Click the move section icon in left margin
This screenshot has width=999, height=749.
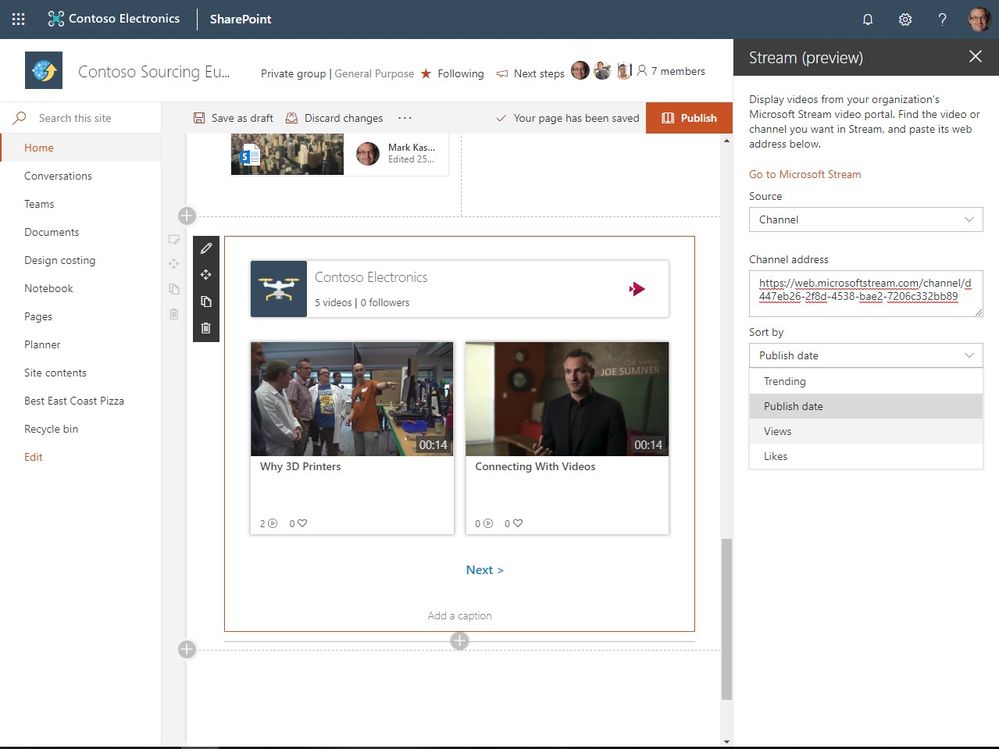pos(174,264)
